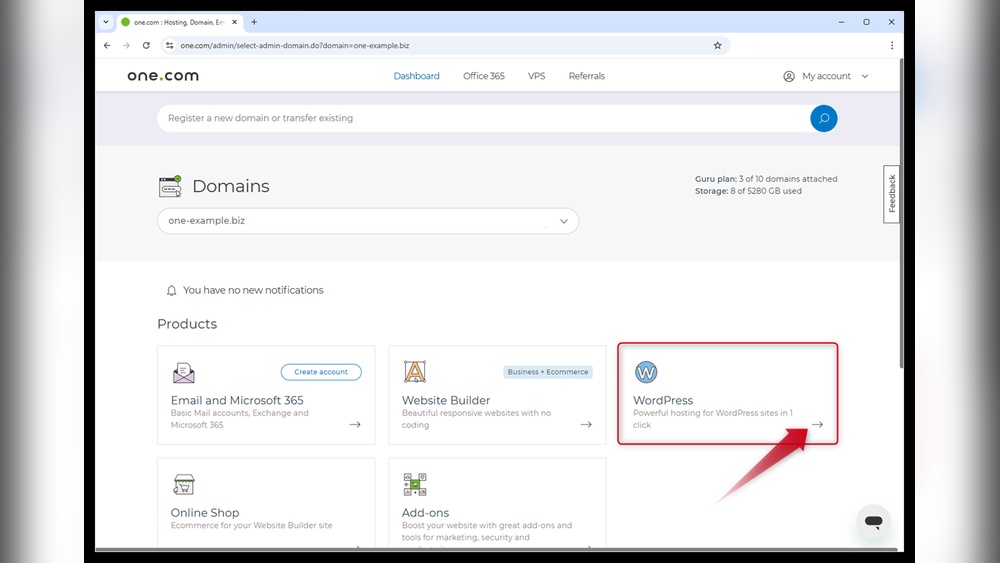This screenshot has width=1000, height=563.
Task: Open the Dashboard tab
Action: pos(416,76)
